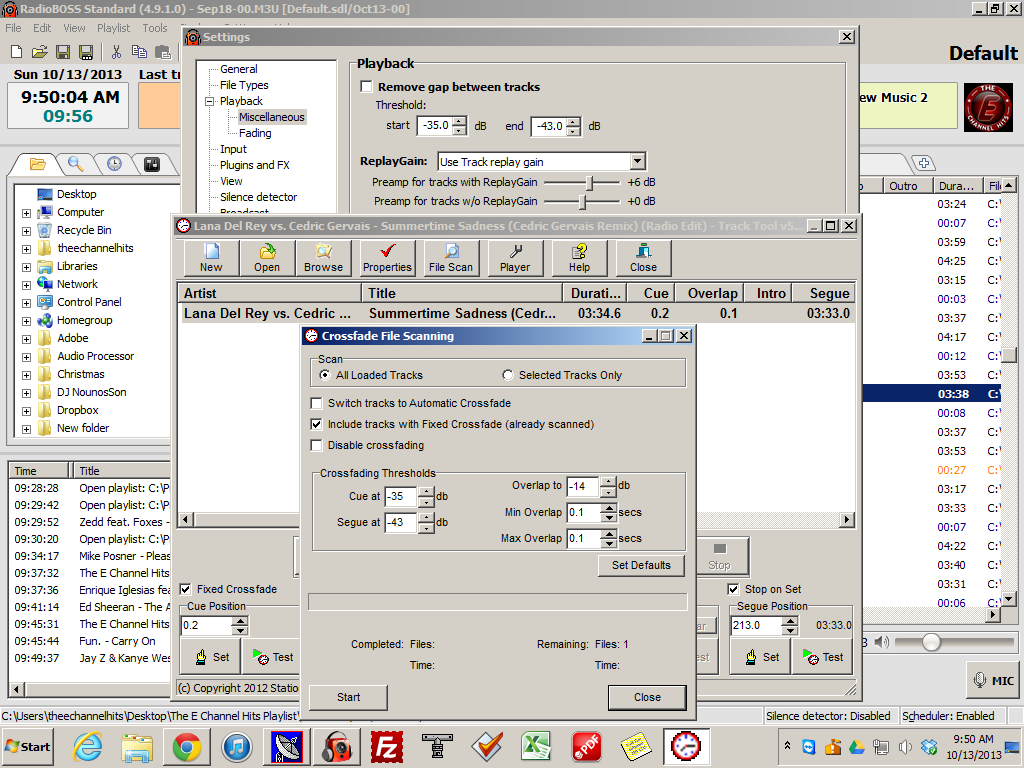Open Google Chrome from the taskbar

pos(185,746)
